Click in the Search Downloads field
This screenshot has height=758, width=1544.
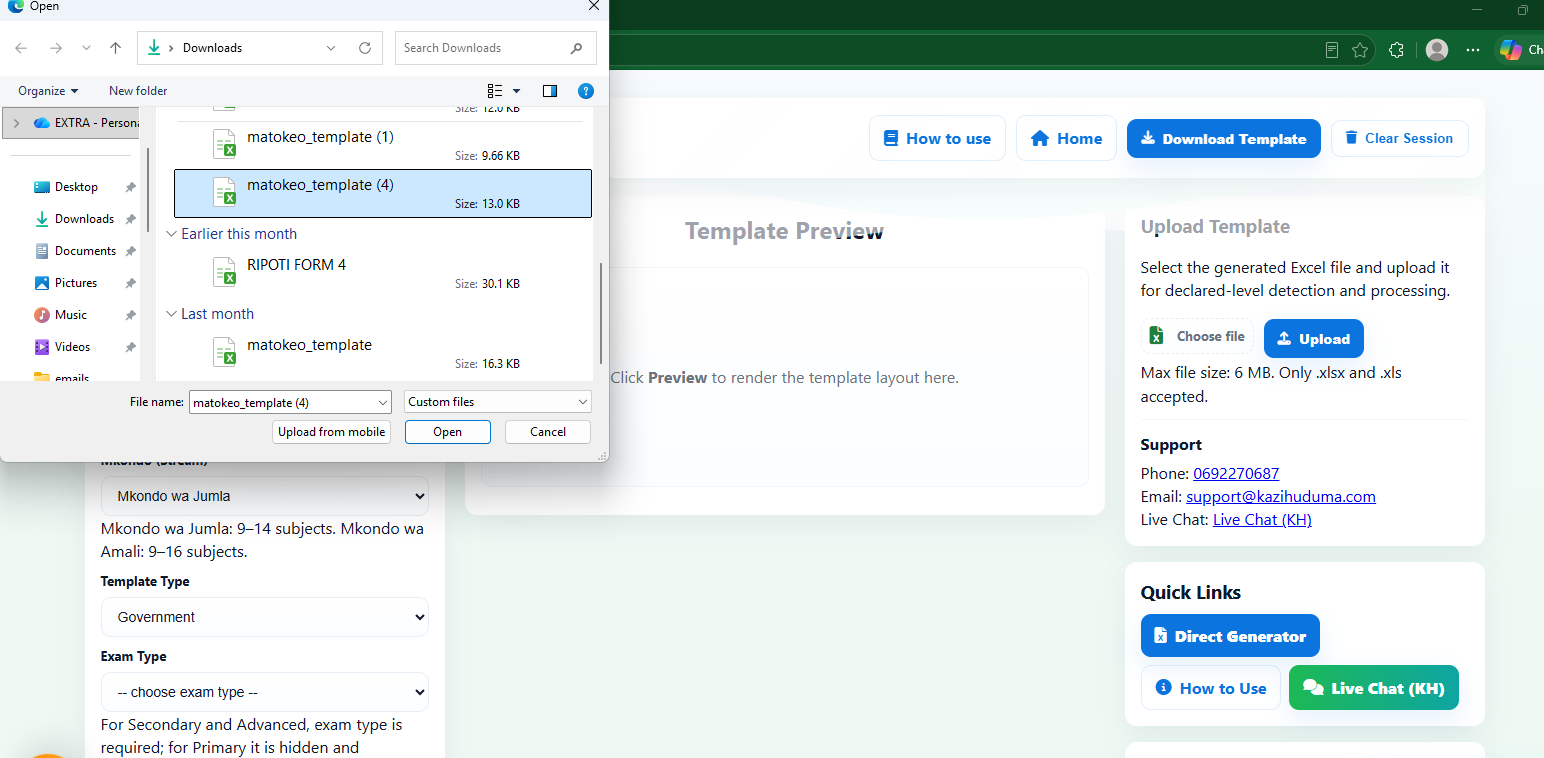pos(496,48)
